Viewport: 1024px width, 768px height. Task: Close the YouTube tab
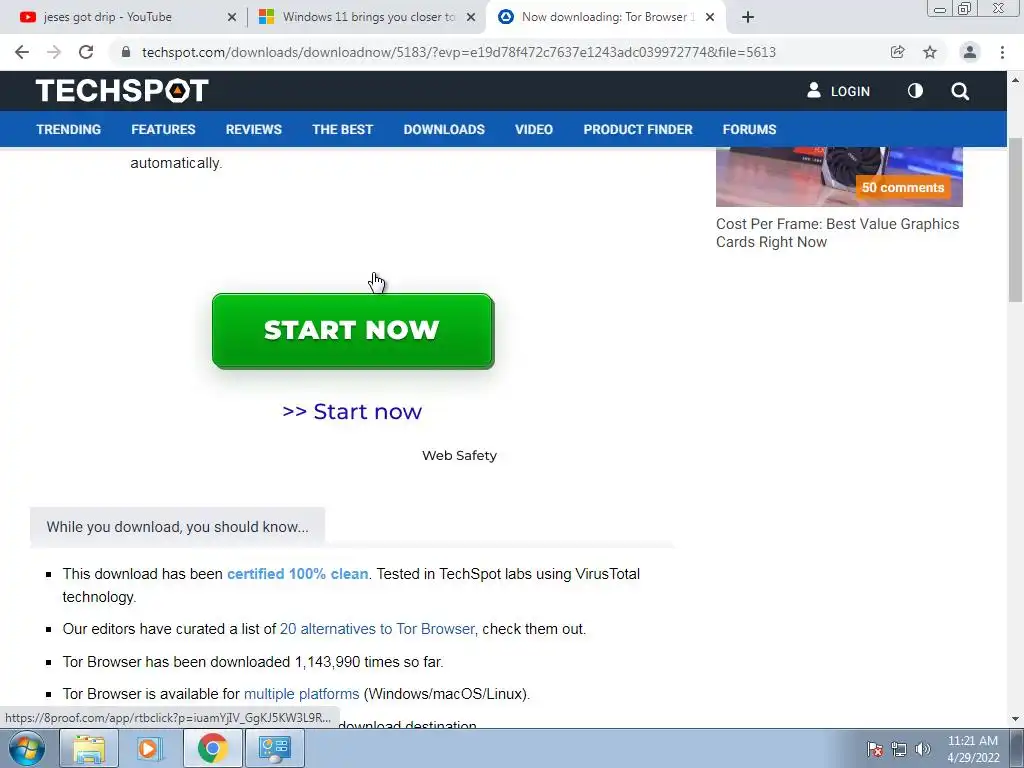tap(232, 17)
